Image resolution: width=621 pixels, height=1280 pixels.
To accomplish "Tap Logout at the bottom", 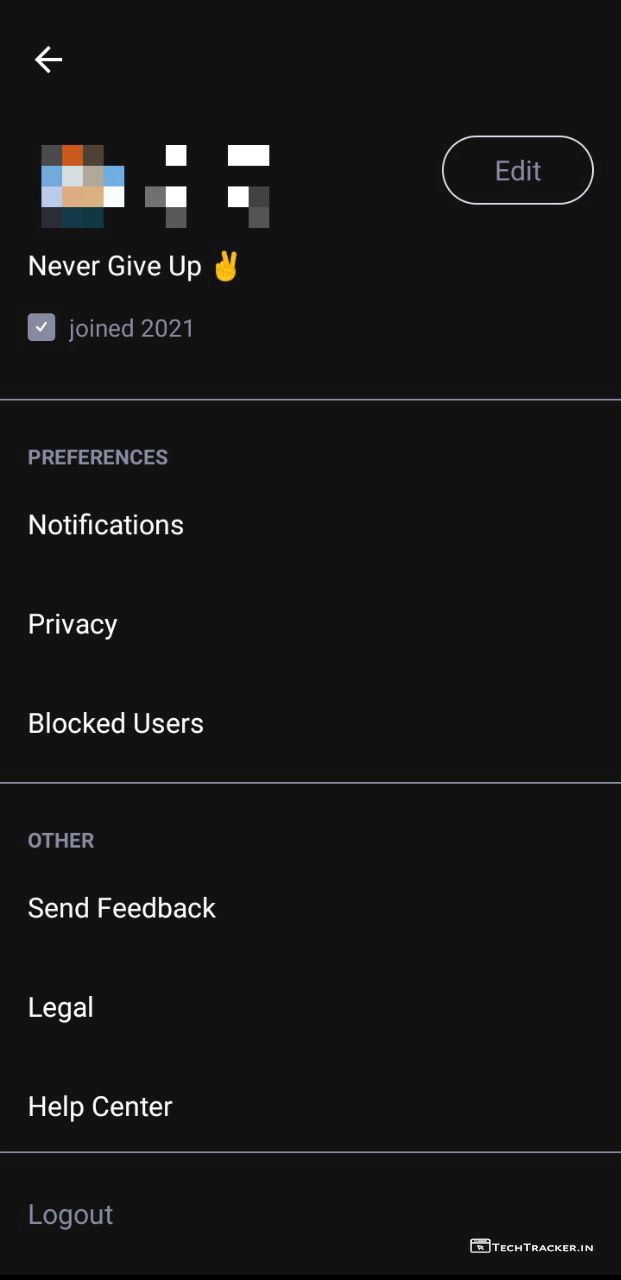I will (70, 1214).
